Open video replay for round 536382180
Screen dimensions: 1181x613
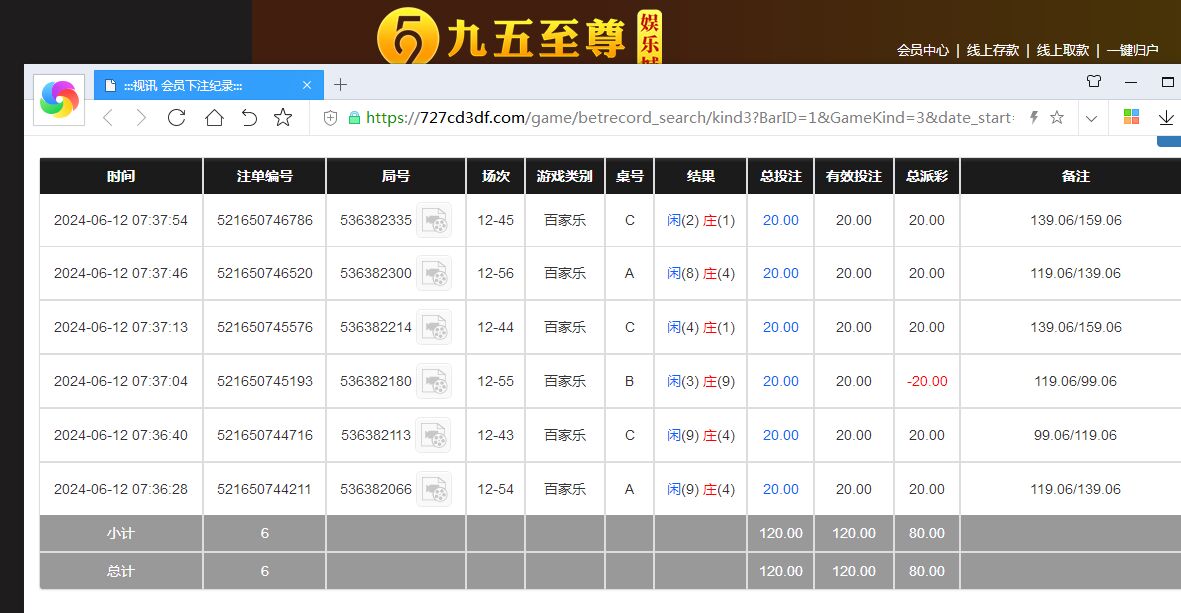[433, 381]
